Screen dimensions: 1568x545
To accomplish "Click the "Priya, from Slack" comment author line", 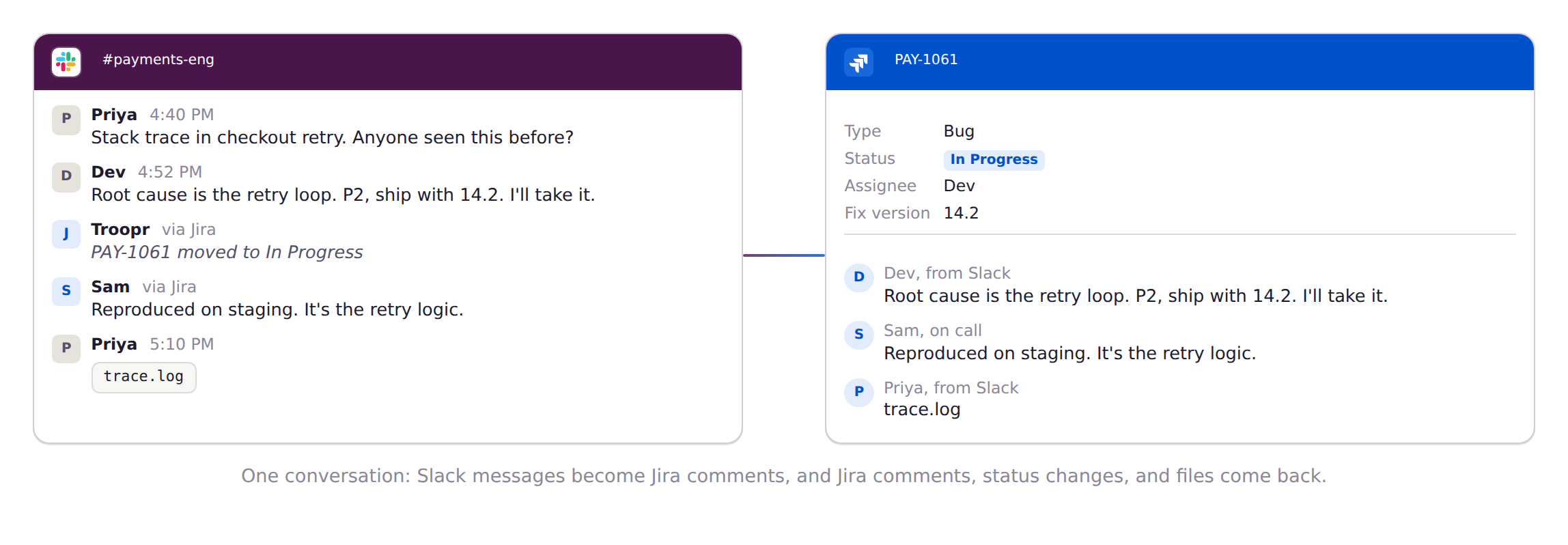I will click(951, 388).
